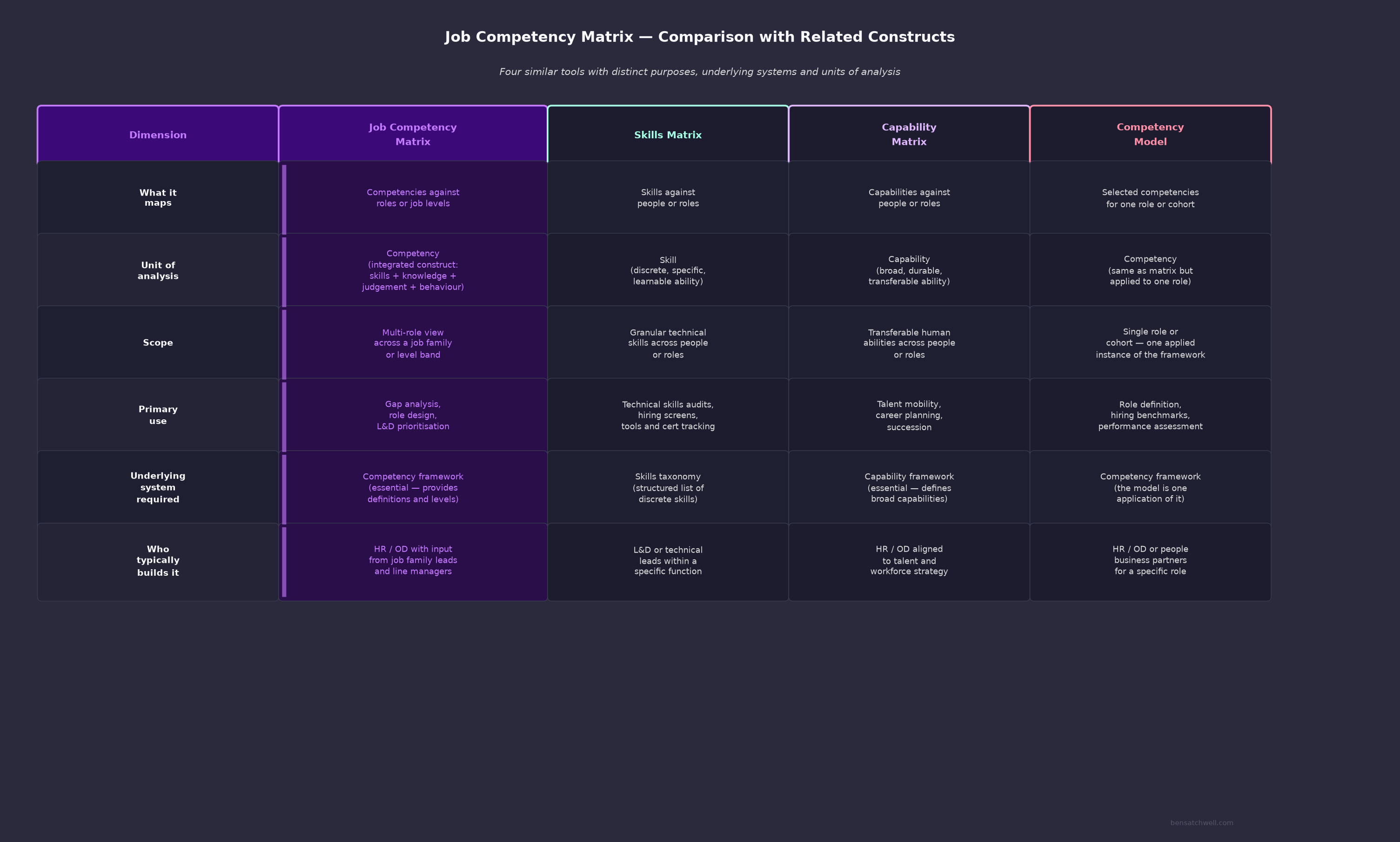
Task: Click 'Capability (broad, durable, transferable ability)' cell
Action: 909,270
